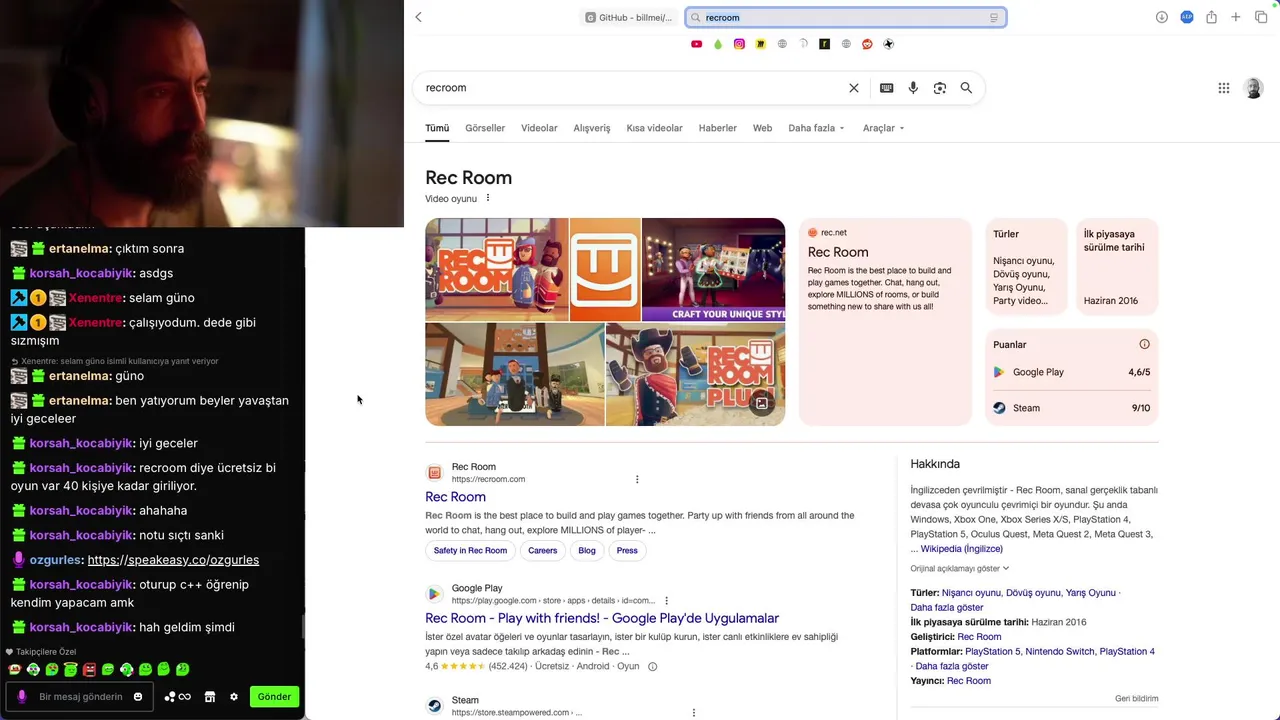Open the Google Play Rec Room result link
The height and width of the screenshot is (720, 1280).
tap(602, 618)
